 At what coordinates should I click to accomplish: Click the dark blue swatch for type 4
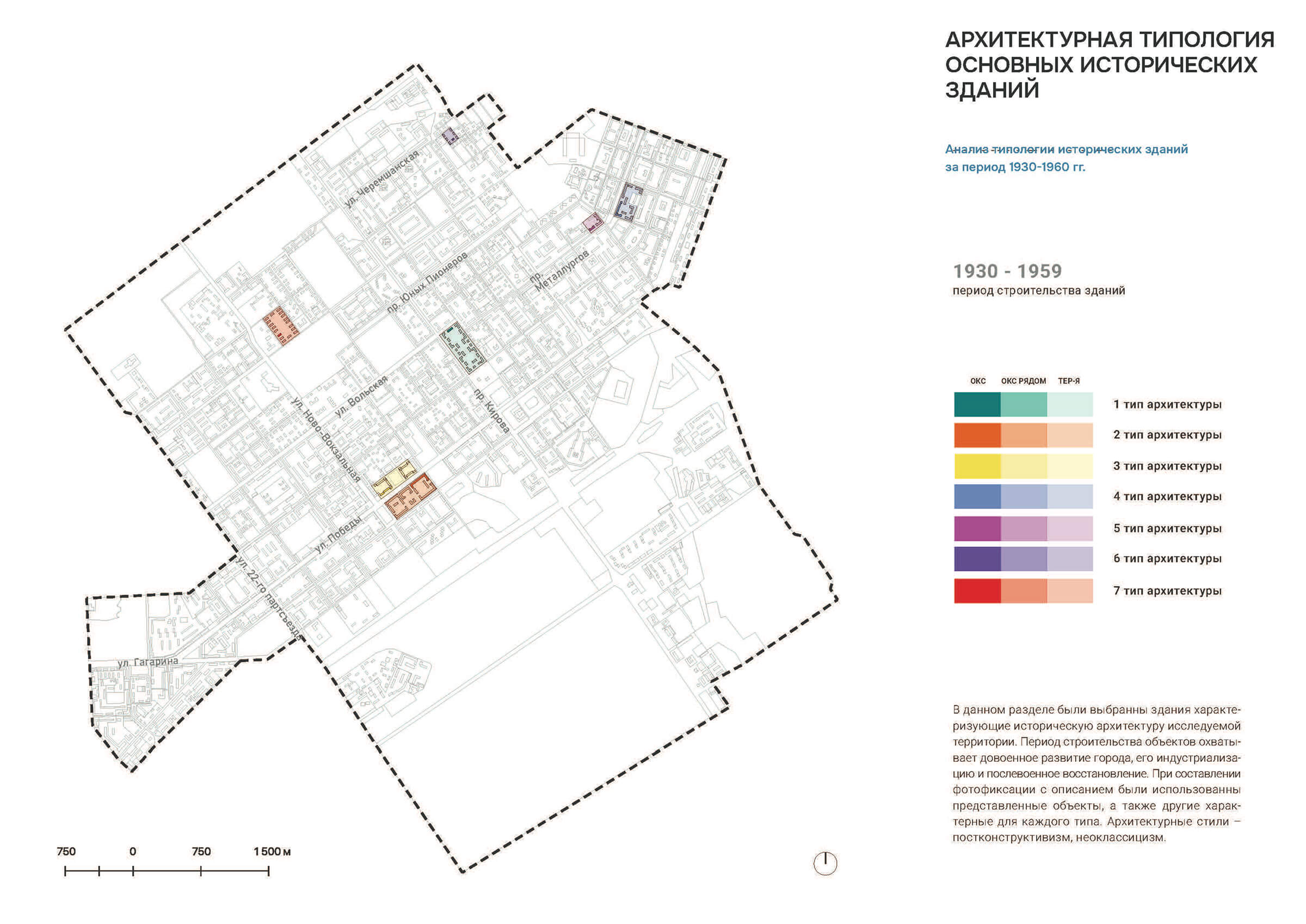pyautogui.click(x=977, y=497)
